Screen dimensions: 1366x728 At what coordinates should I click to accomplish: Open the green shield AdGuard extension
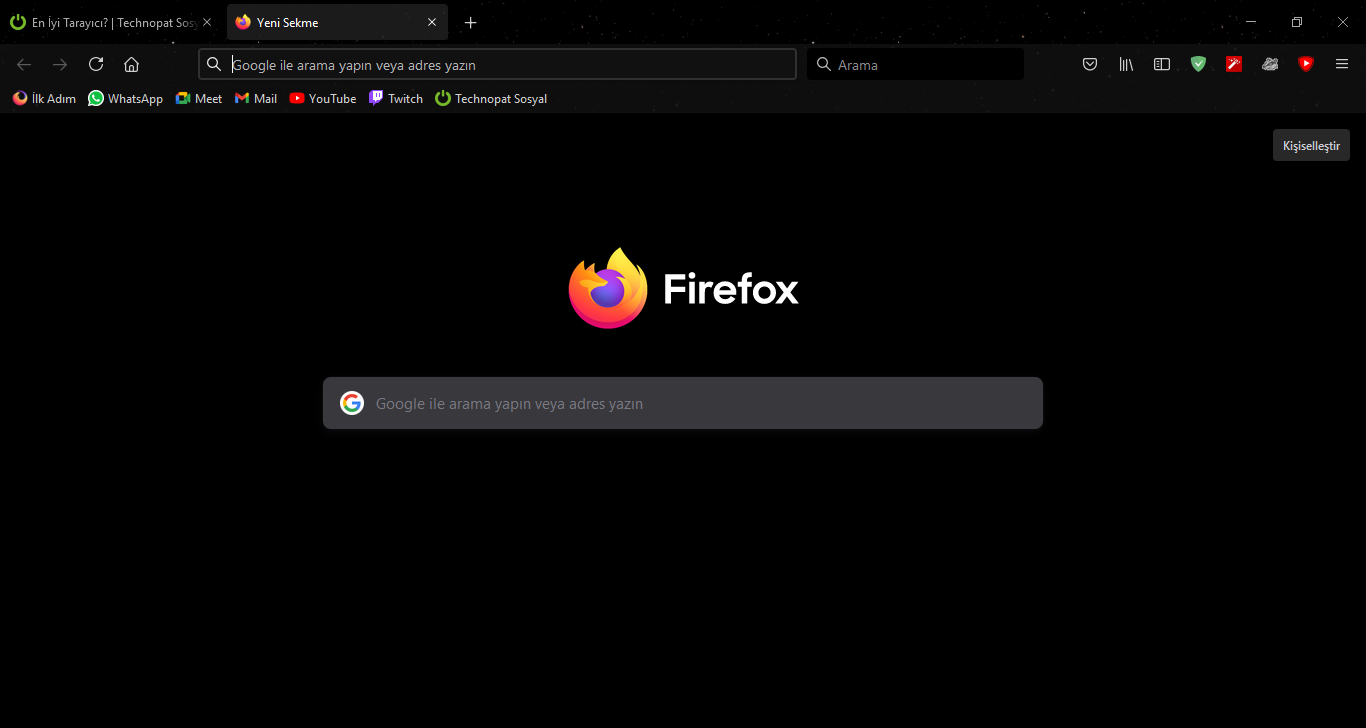[x=1198, y=64]
